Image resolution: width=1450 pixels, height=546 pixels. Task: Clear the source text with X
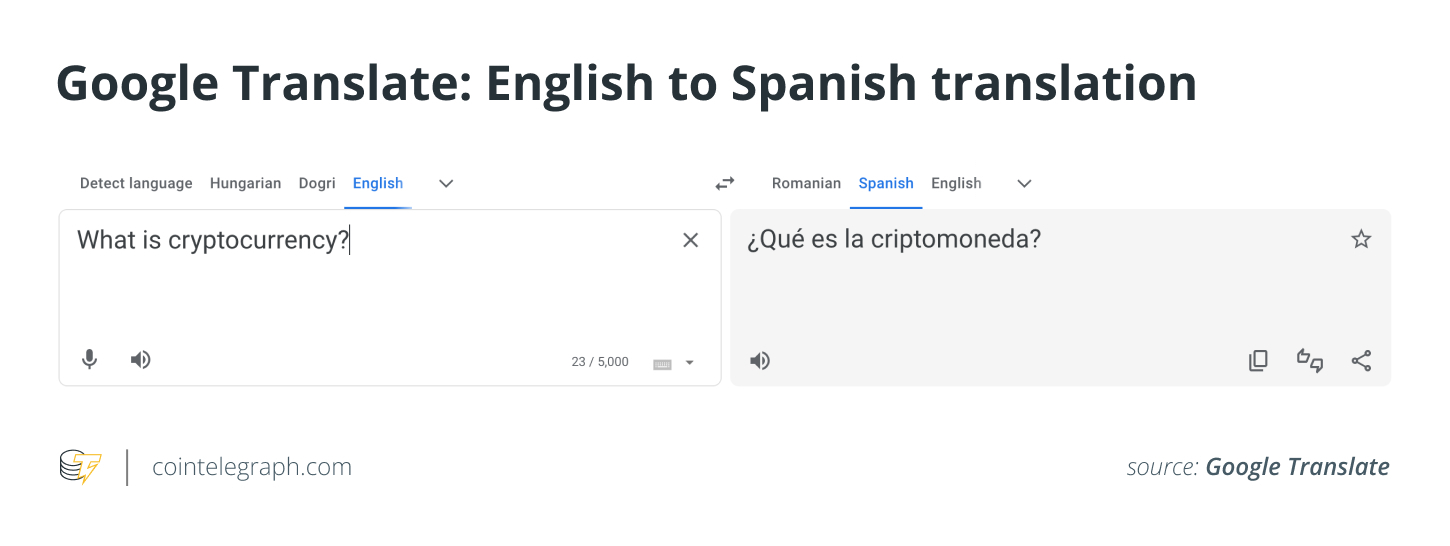pyautogui.click(x=690, y=240)
